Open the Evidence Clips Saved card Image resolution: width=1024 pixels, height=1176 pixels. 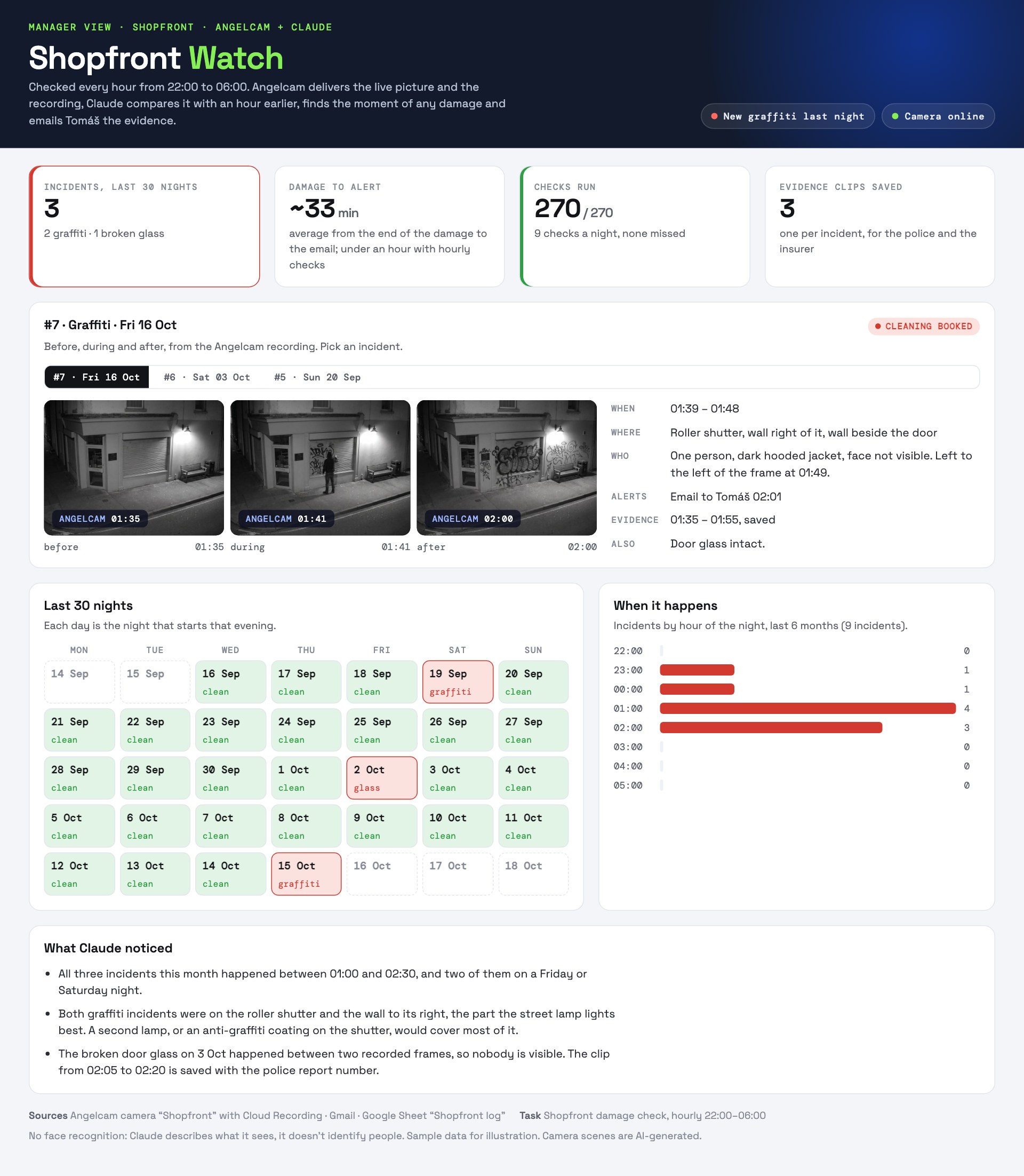(x=880, y=226)
